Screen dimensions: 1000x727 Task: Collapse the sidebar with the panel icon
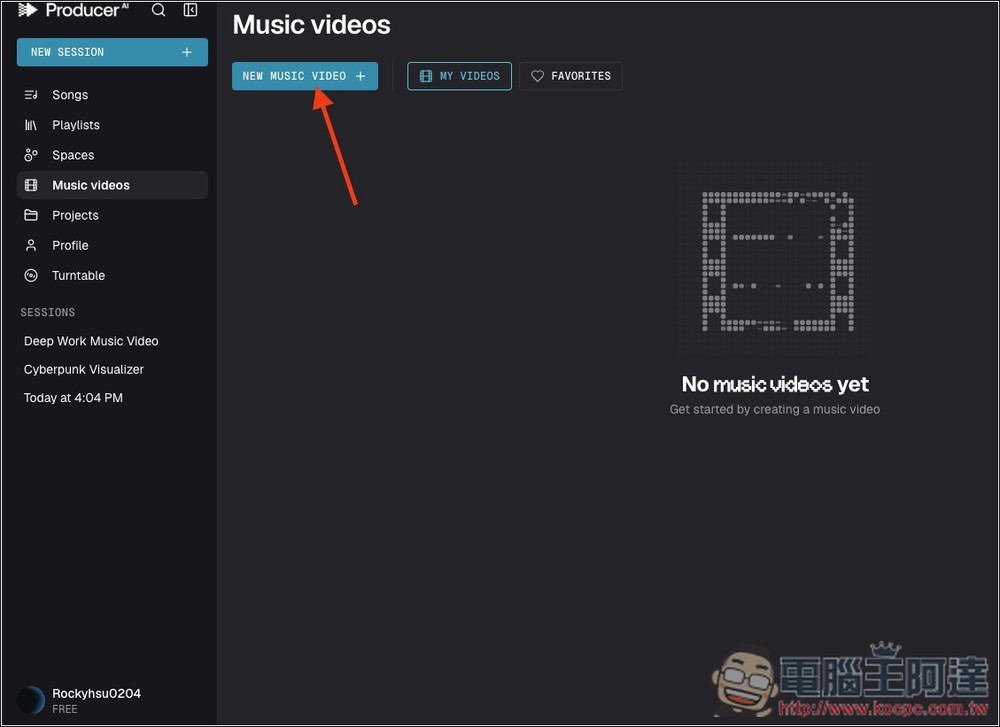coord(190,10)
